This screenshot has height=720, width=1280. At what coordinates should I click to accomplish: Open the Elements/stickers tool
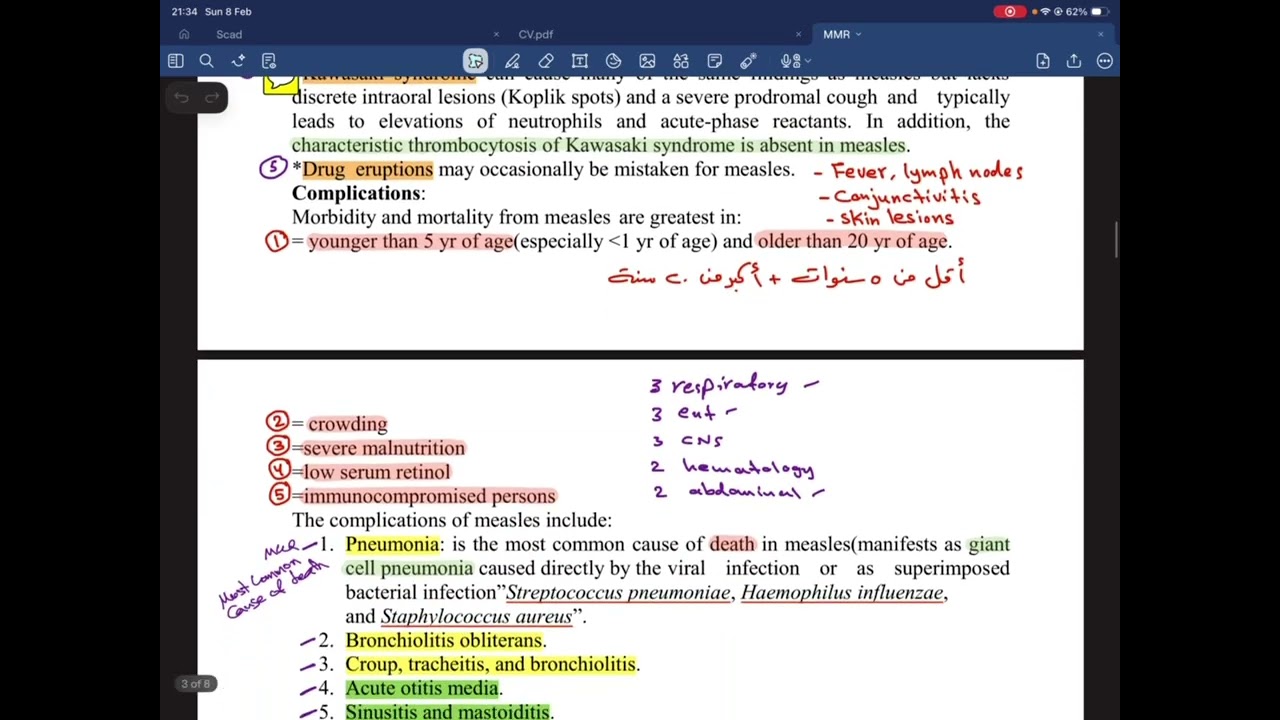pyautogui.click(x=681, y=61)
